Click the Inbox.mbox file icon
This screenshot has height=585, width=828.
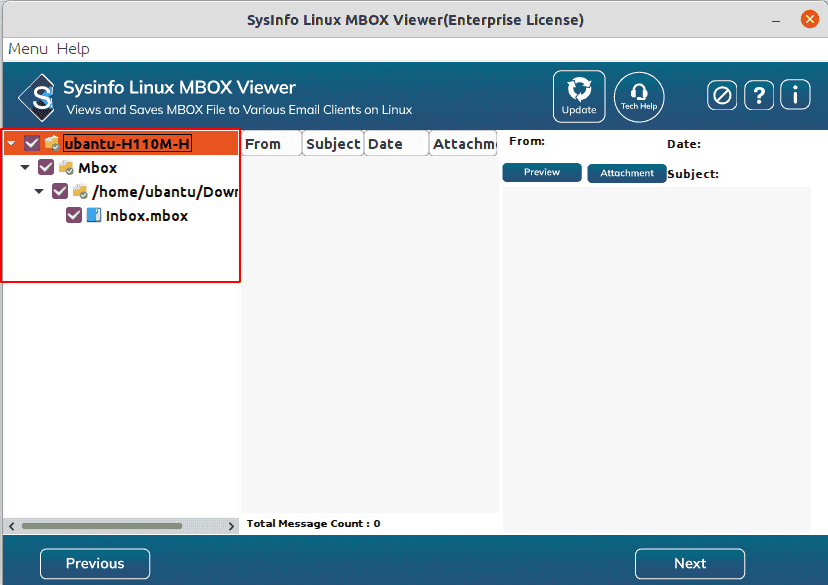[96, 215]
